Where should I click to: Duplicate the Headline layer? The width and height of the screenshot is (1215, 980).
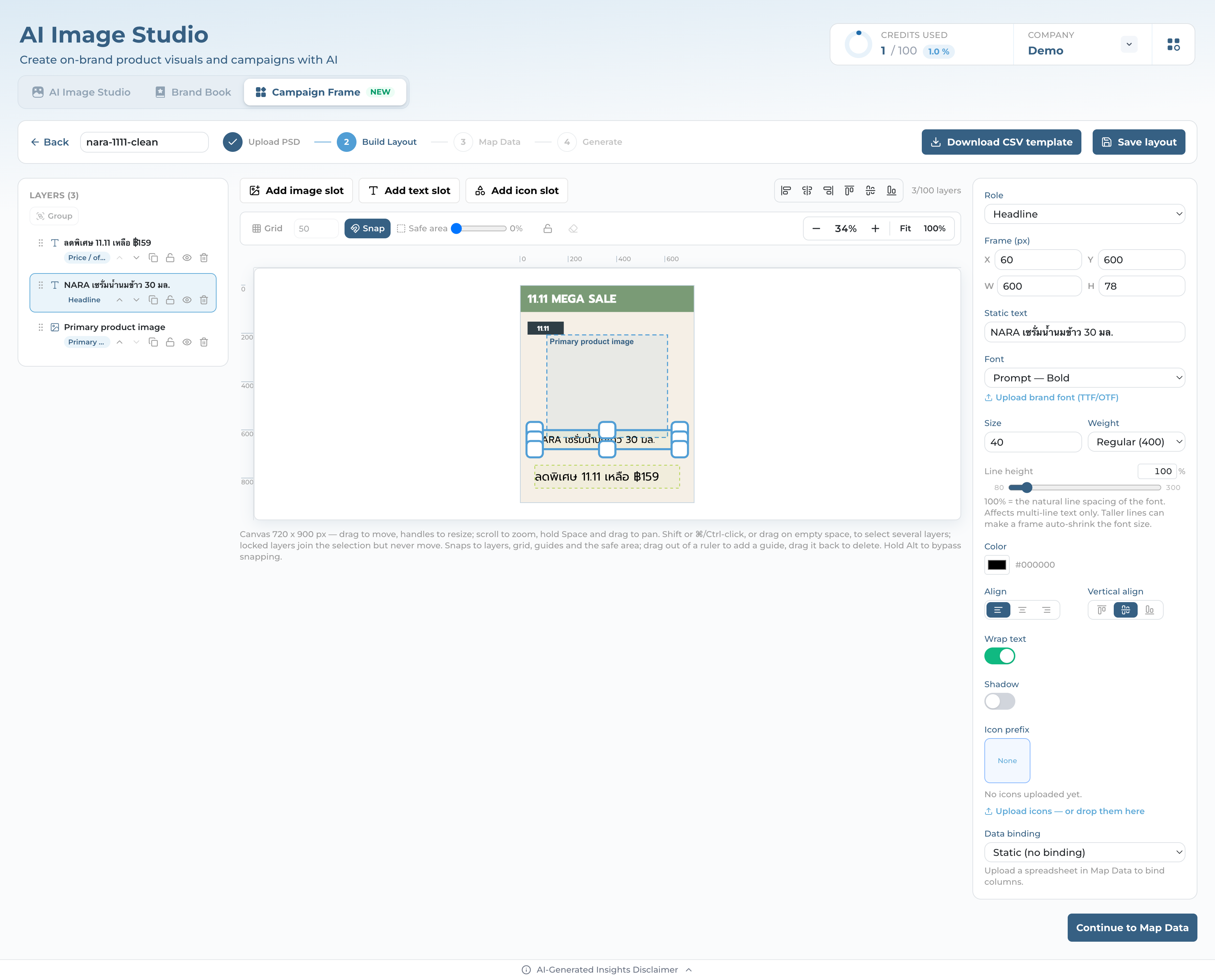click(153, 300)
